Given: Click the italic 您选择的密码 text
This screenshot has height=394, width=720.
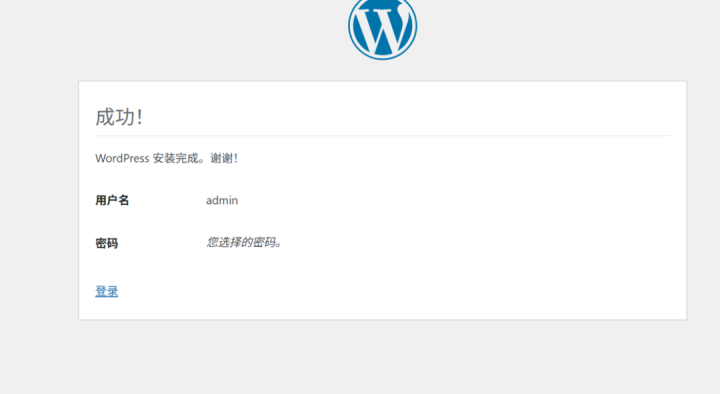Looking at the screenshot, I should [x=241, y=242].
